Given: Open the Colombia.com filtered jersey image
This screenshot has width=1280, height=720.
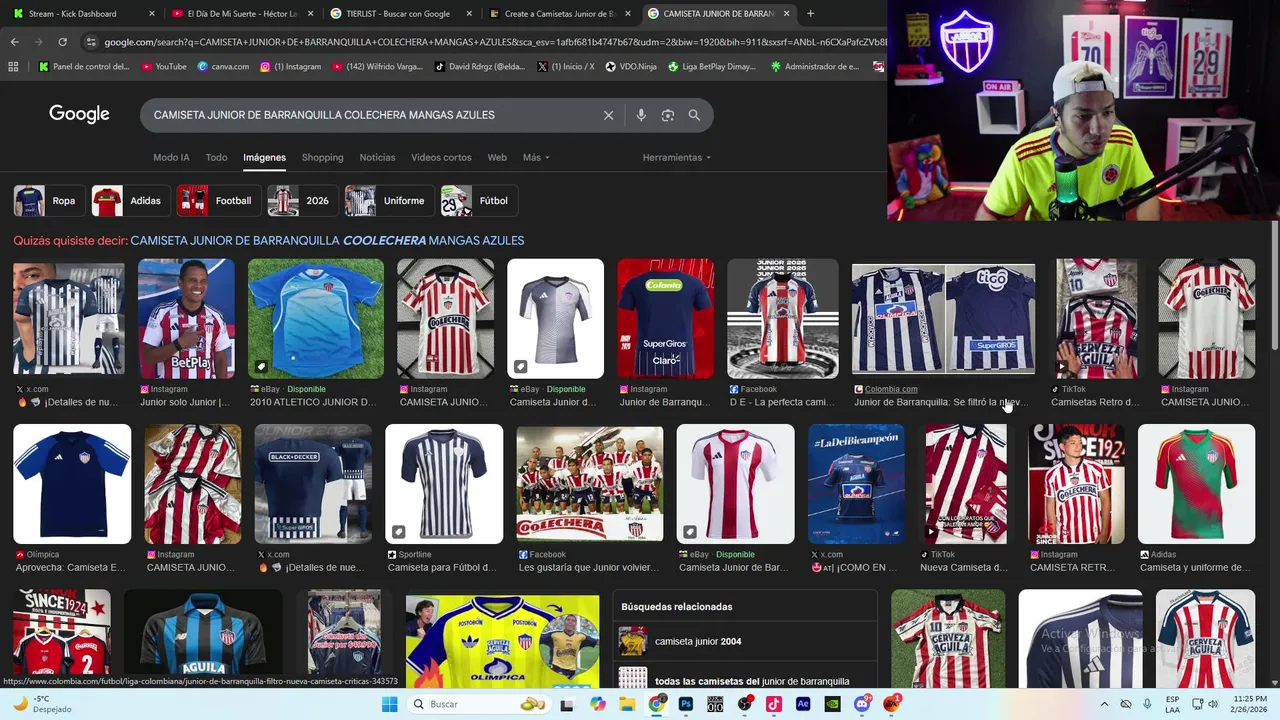Looking at the screenshot, I should click(x=943, y=319).
